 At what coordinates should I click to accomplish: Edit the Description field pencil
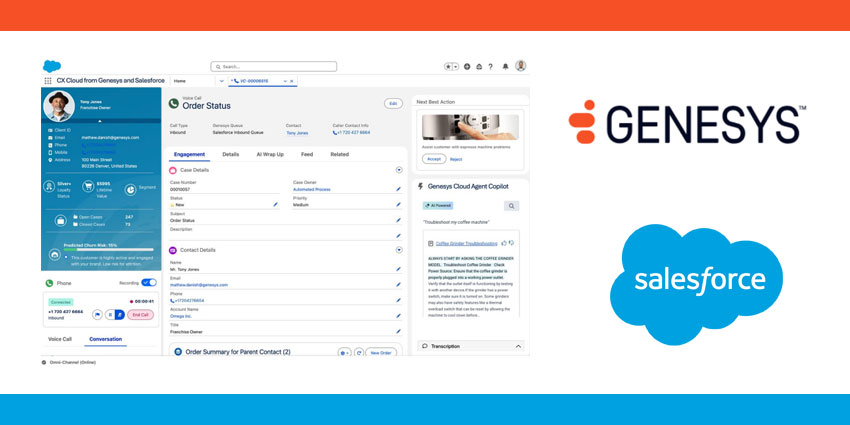click(x=398, y=236)
